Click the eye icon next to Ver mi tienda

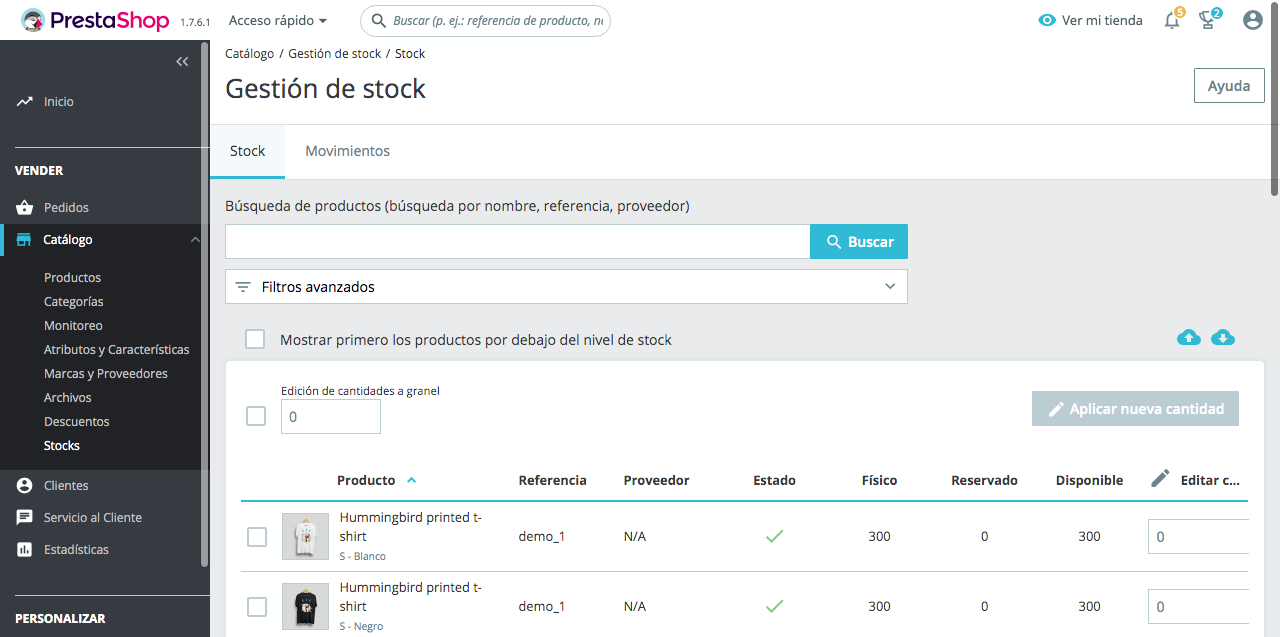coord(1047,20)
